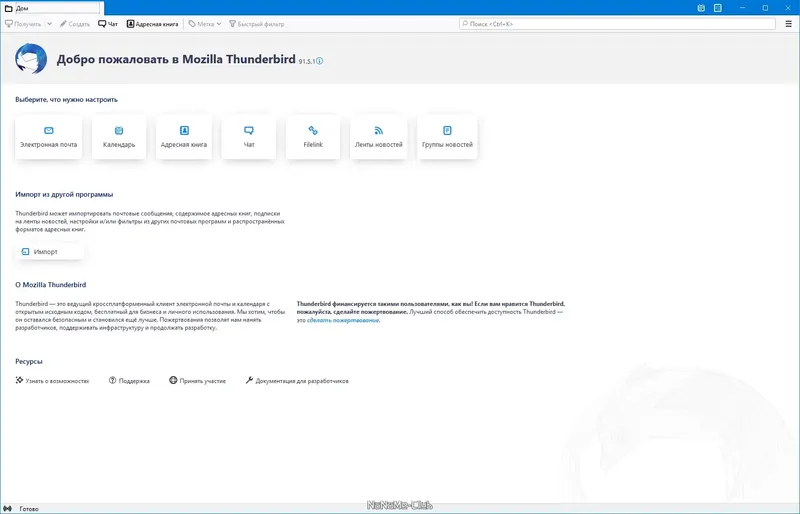Select the Дом tab

(53, 8)
